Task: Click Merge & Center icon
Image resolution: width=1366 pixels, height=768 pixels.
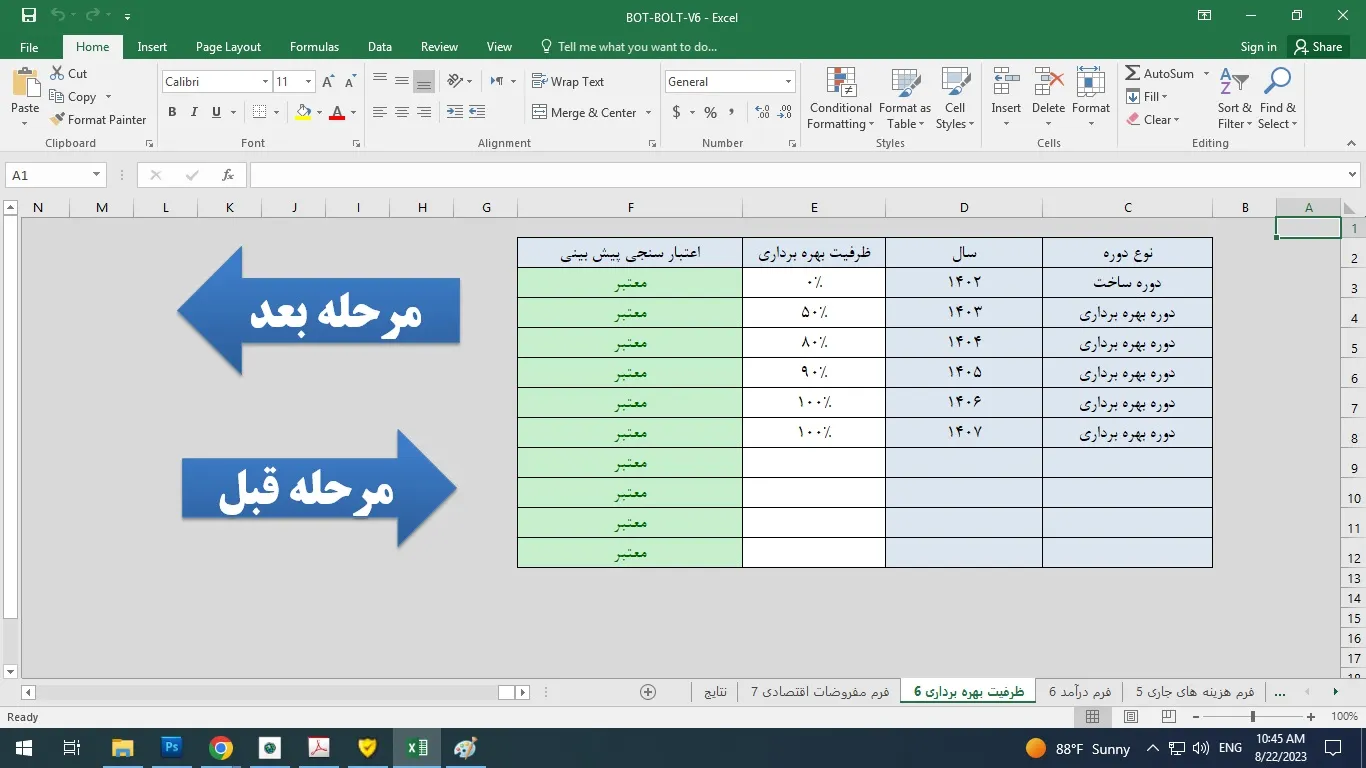Action: [x=540, y=112]
